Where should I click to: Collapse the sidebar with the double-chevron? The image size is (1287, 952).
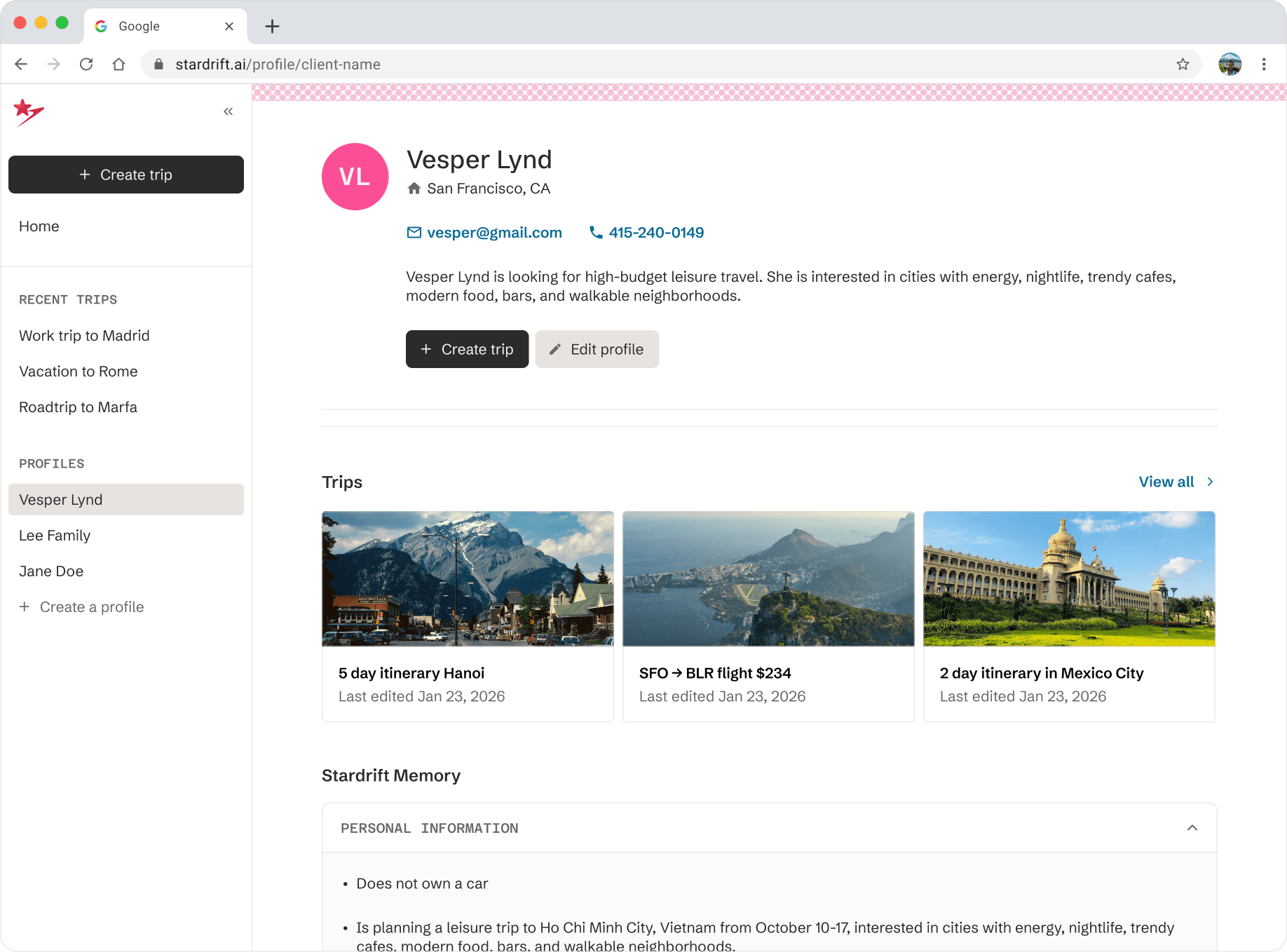(x=227, y=111)
